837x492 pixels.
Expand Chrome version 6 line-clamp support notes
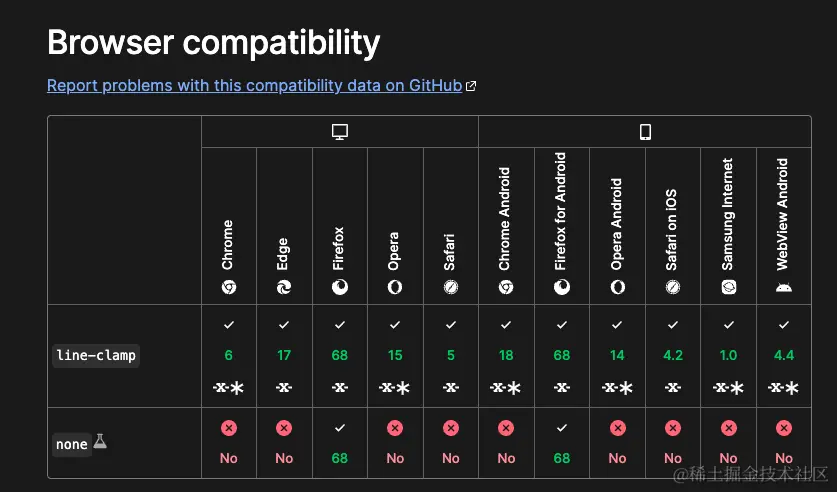click(229, 356)
